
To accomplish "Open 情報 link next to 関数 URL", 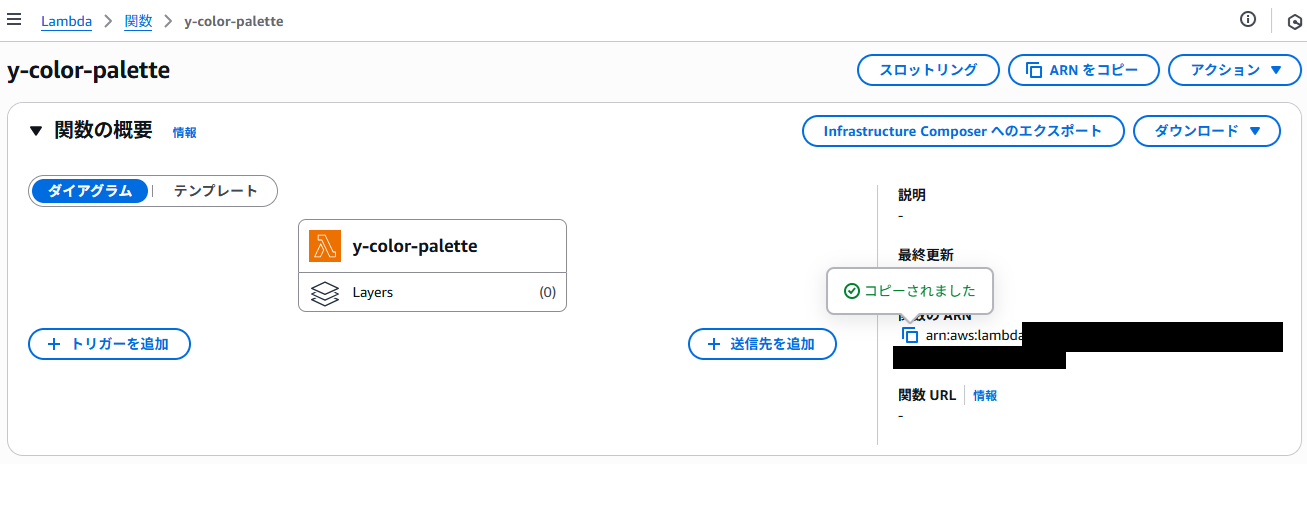I will coord(985,396).
